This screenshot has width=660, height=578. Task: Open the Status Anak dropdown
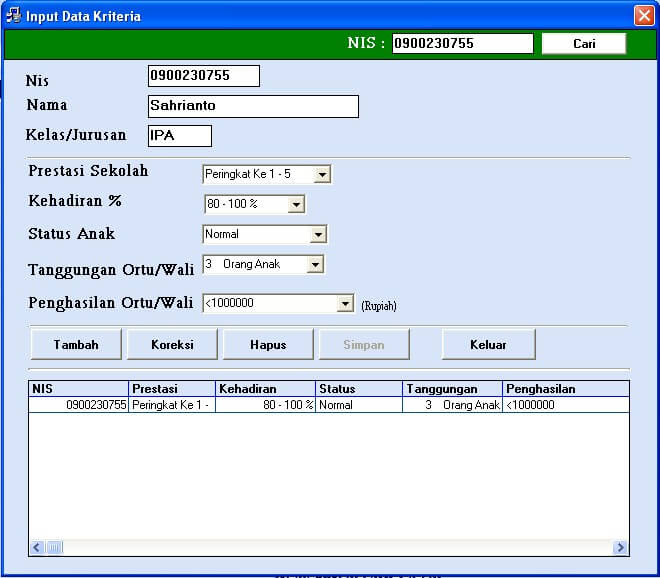(318, 234)
